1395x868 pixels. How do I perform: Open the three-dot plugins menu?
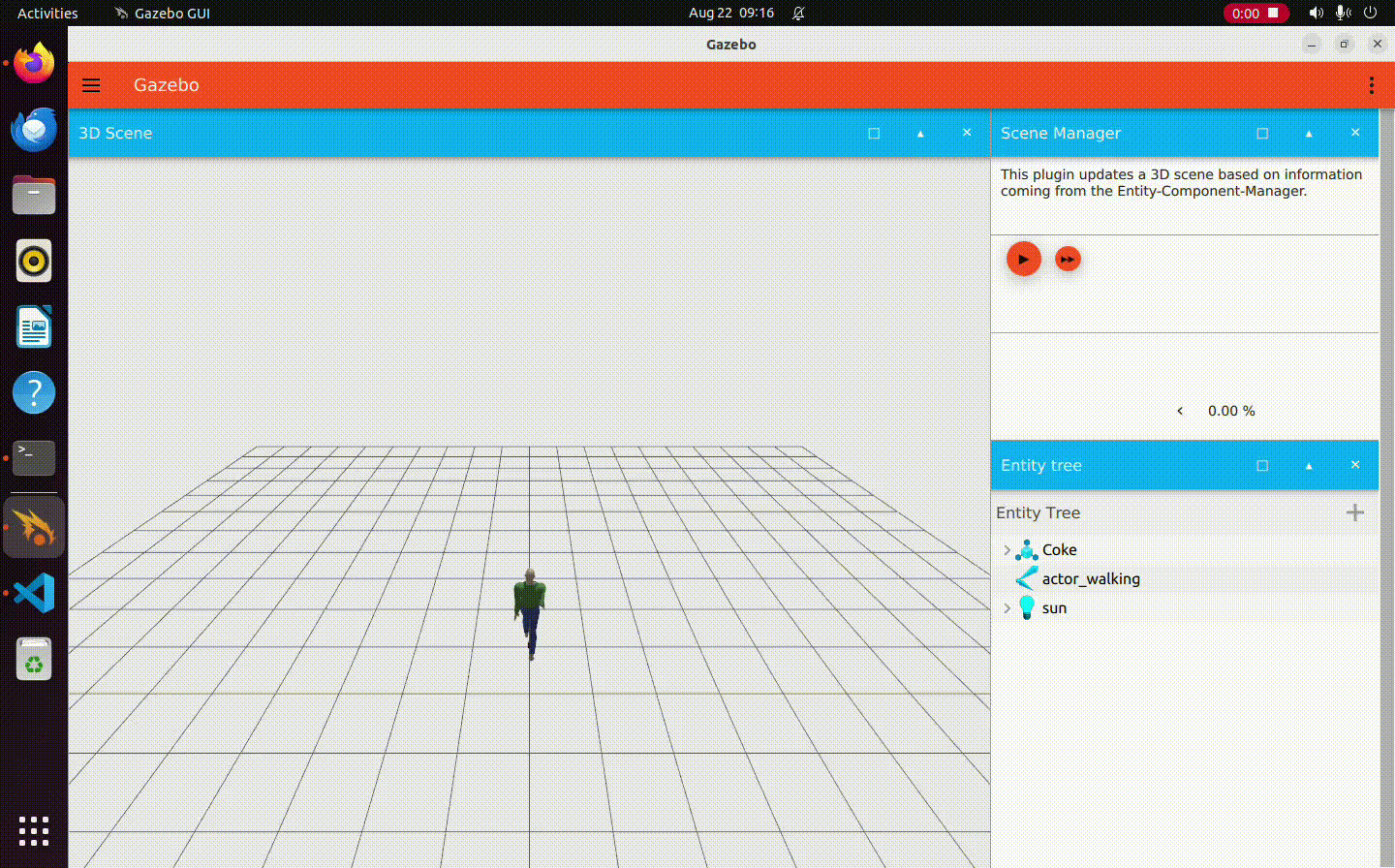click(x=1371, y=85)
